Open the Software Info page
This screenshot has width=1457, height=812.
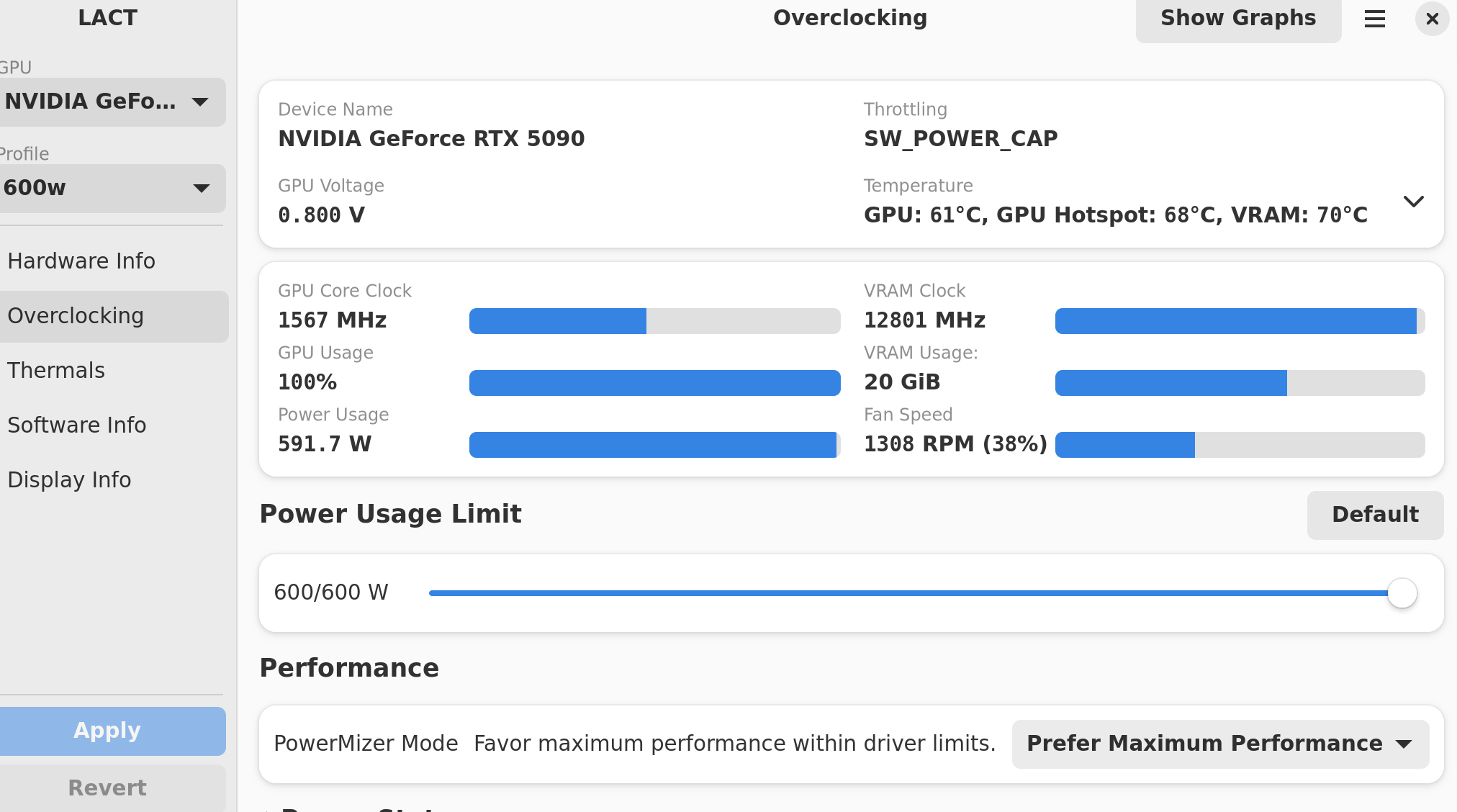(113, 425)
